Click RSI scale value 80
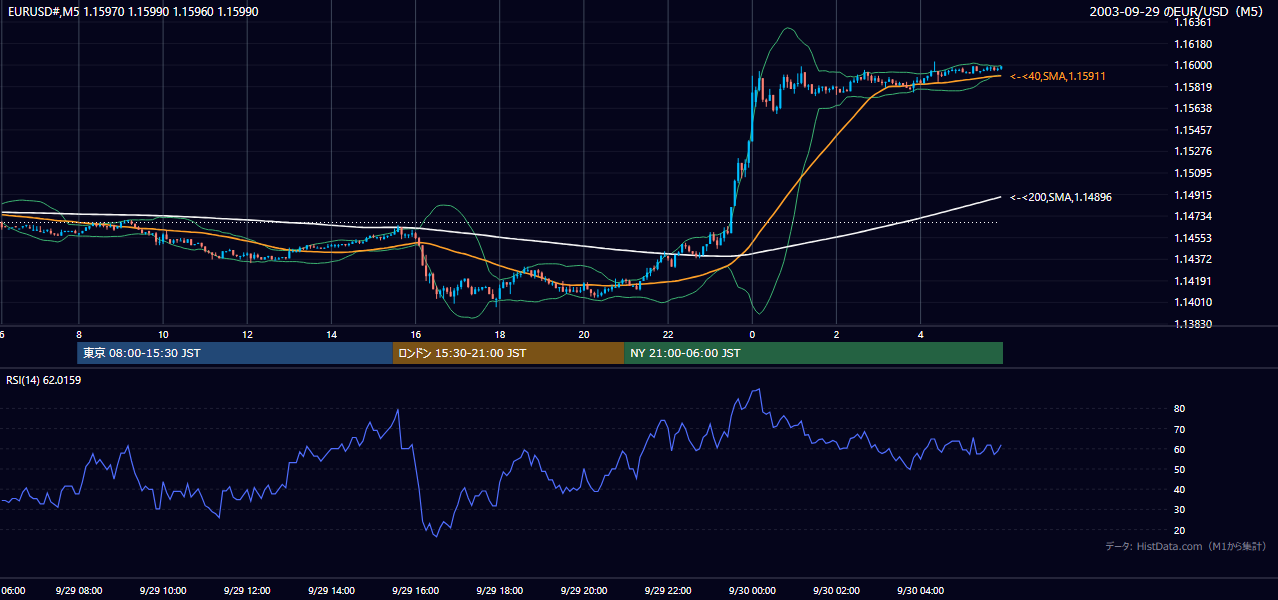The width and height of the screenshot is (1278, 600). (x=1179, y=409)
